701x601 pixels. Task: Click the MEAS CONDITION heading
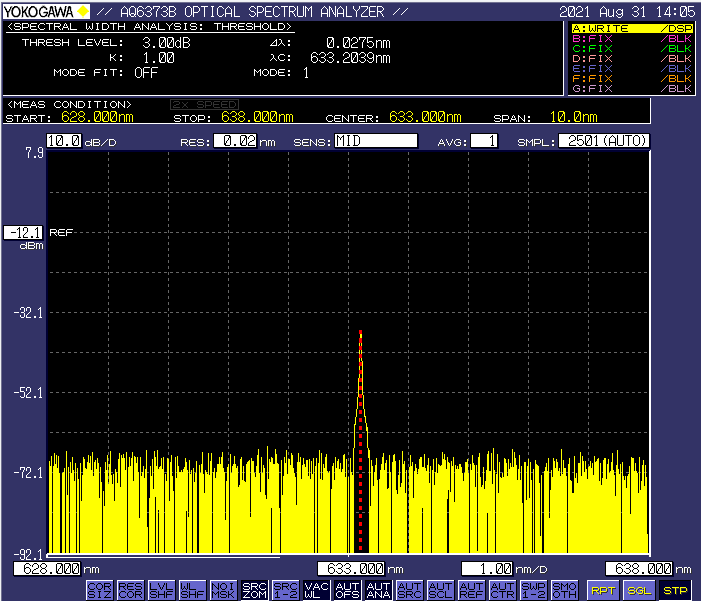click(69, 105)
